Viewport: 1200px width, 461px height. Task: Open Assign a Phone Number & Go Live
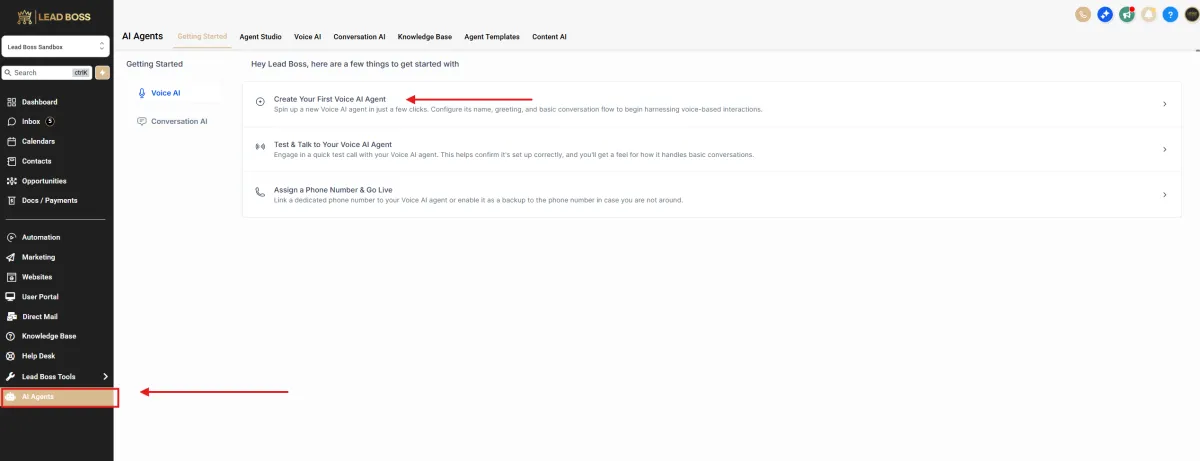click(711, 195)
